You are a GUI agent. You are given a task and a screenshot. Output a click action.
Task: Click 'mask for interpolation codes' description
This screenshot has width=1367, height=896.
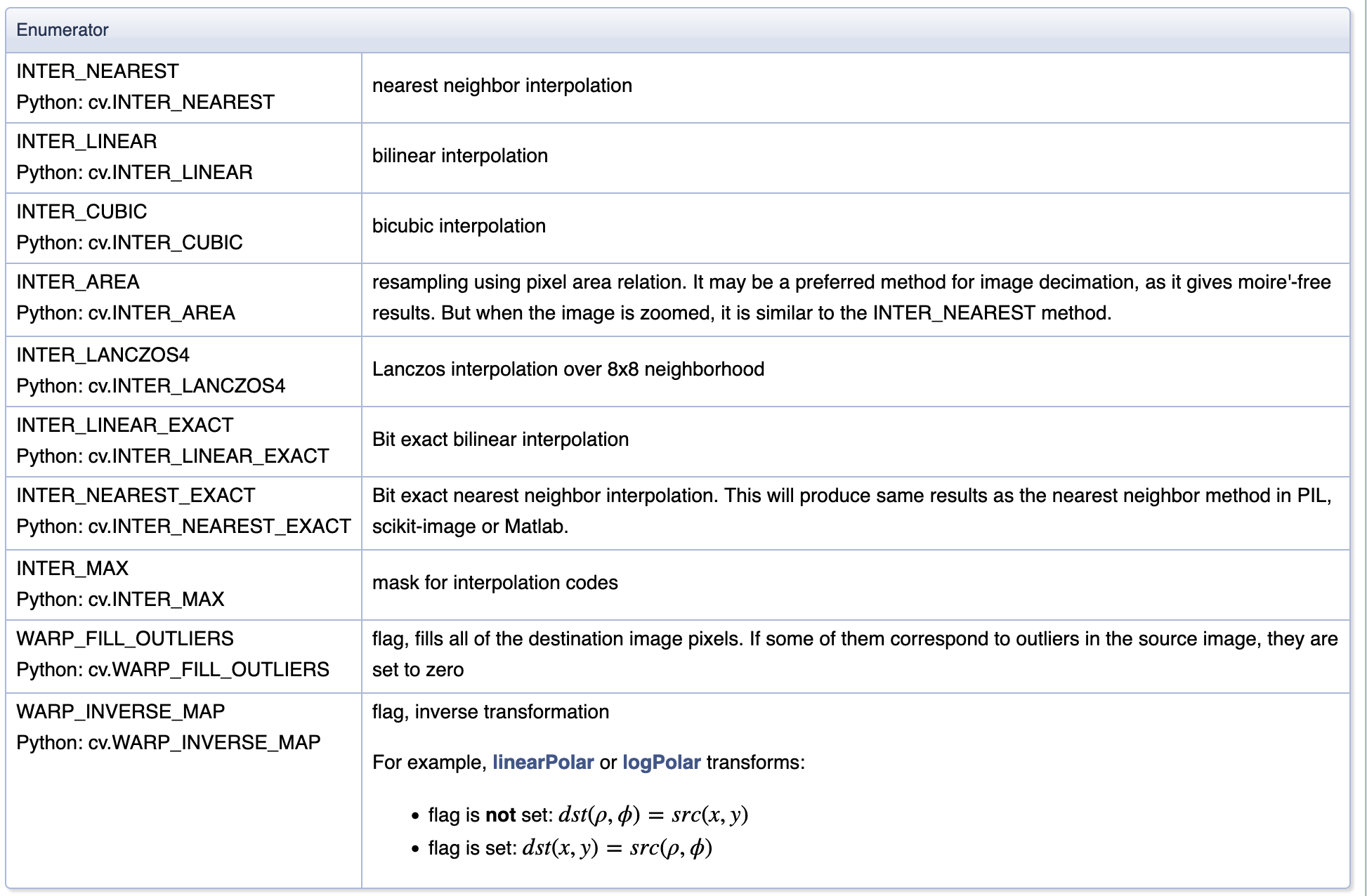495,583
